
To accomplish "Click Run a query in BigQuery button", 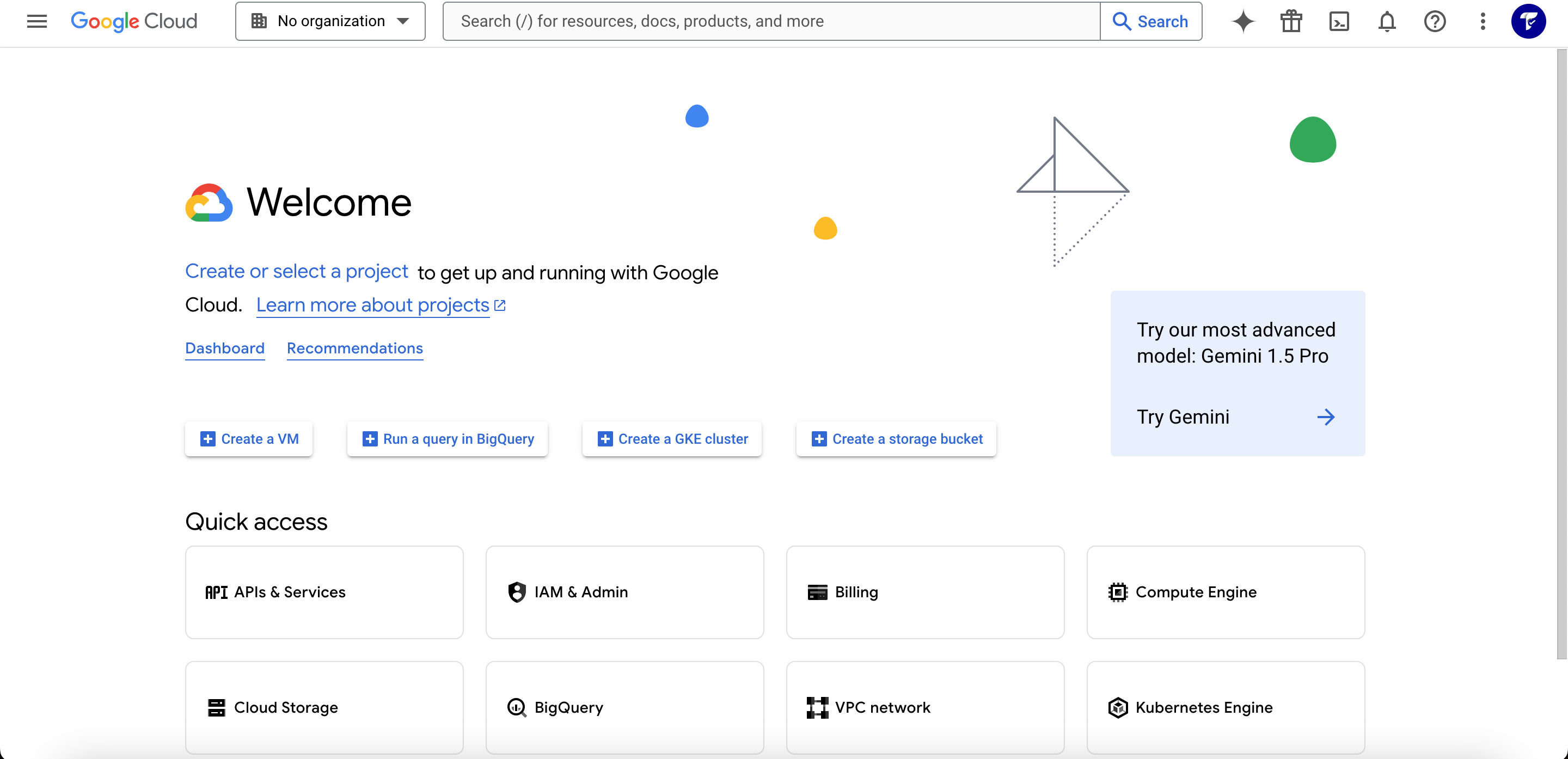I will (448, 439).
